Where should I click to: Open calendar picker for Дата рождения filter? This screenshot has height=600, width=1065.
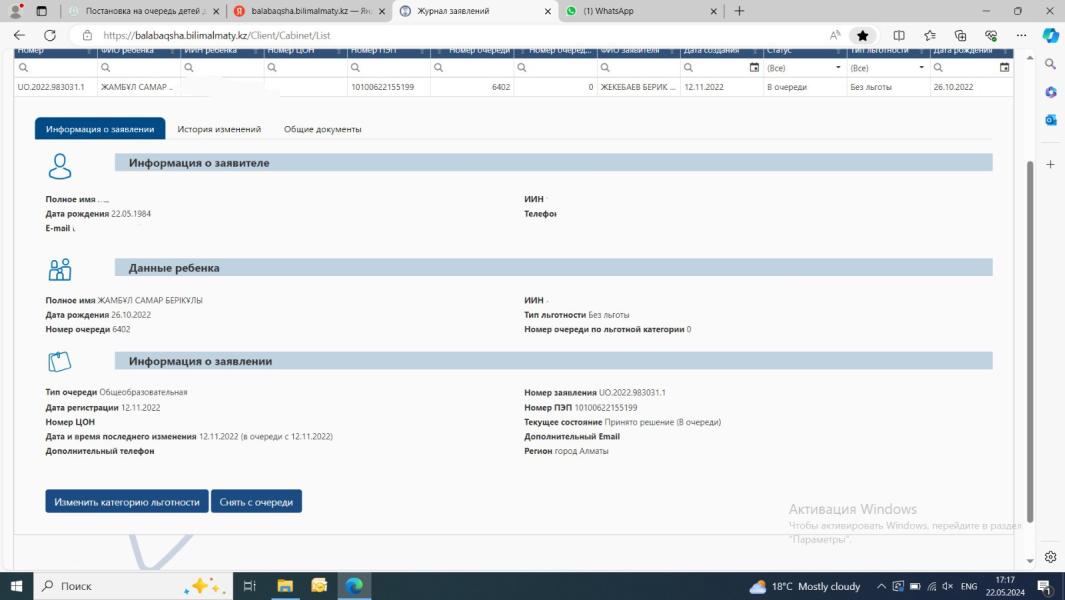click(1004, 67)
